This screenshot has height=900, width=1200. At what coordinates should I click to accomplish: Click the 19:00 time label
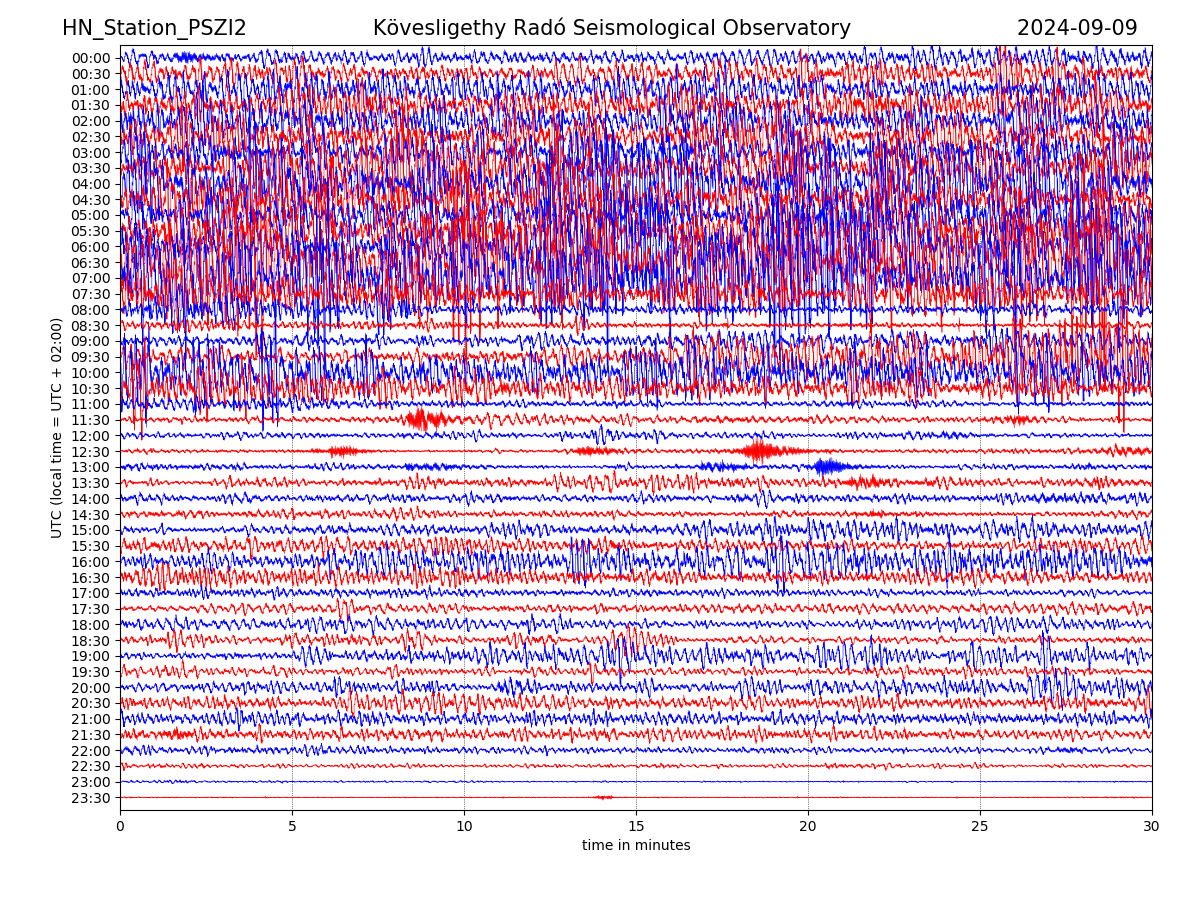(90, 657)
